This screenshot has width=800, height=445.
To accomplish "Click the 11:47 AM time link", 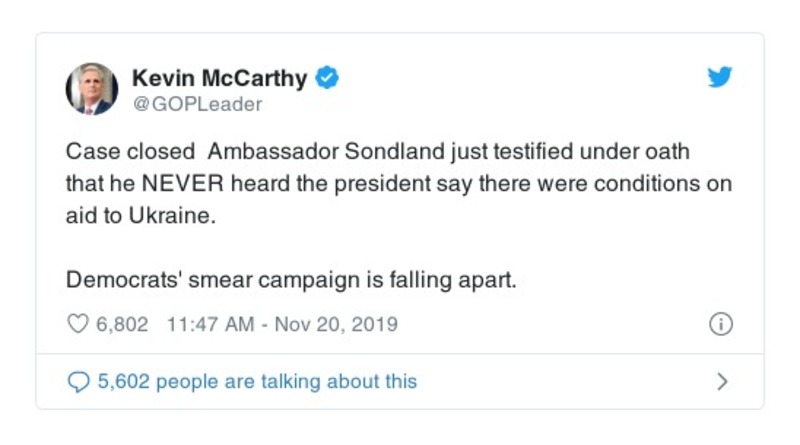I will [211, 324].
